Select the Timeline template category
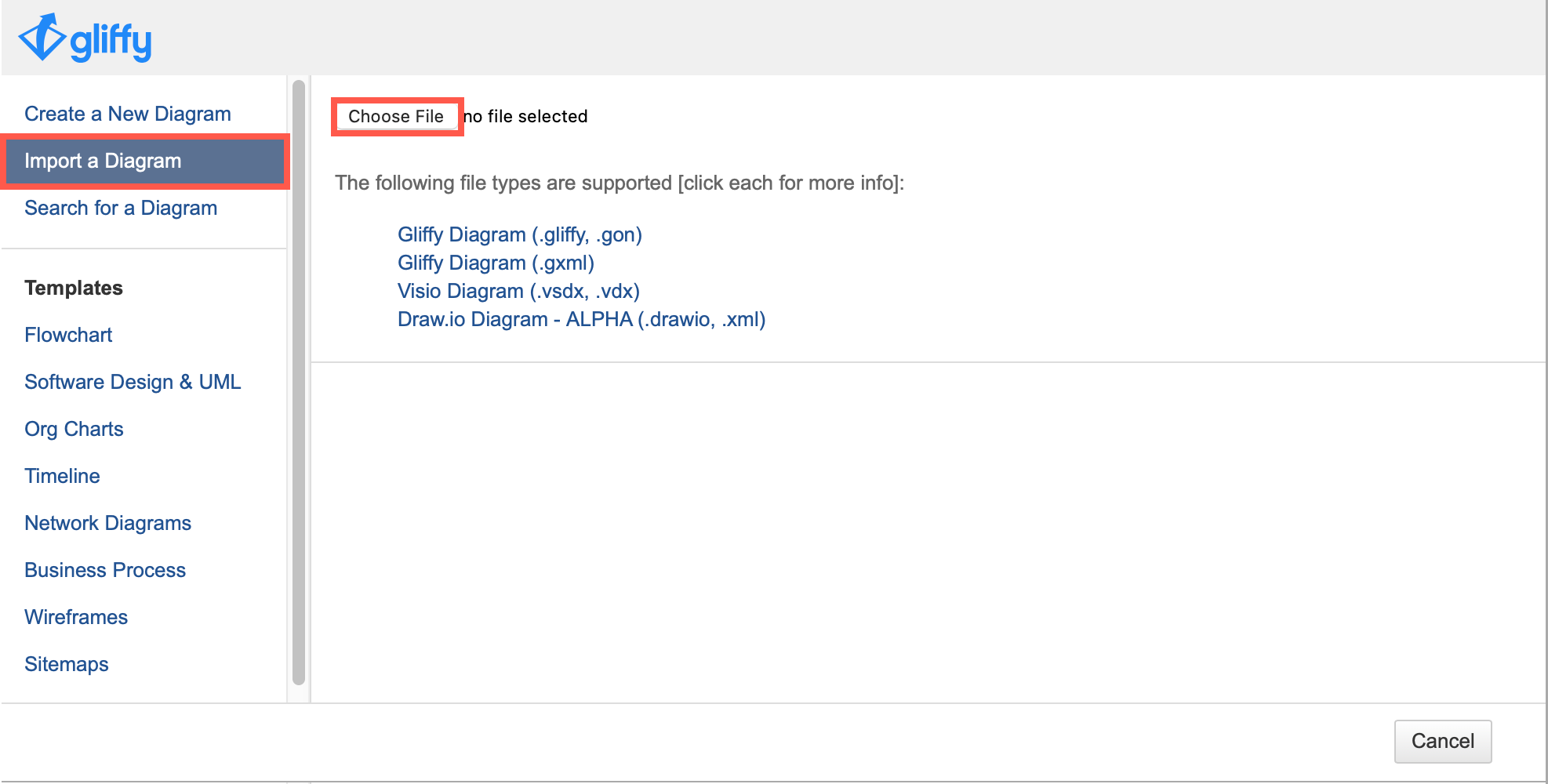Image resolution: width=1548 pixels, height=784 pixels. coord(62,476)
